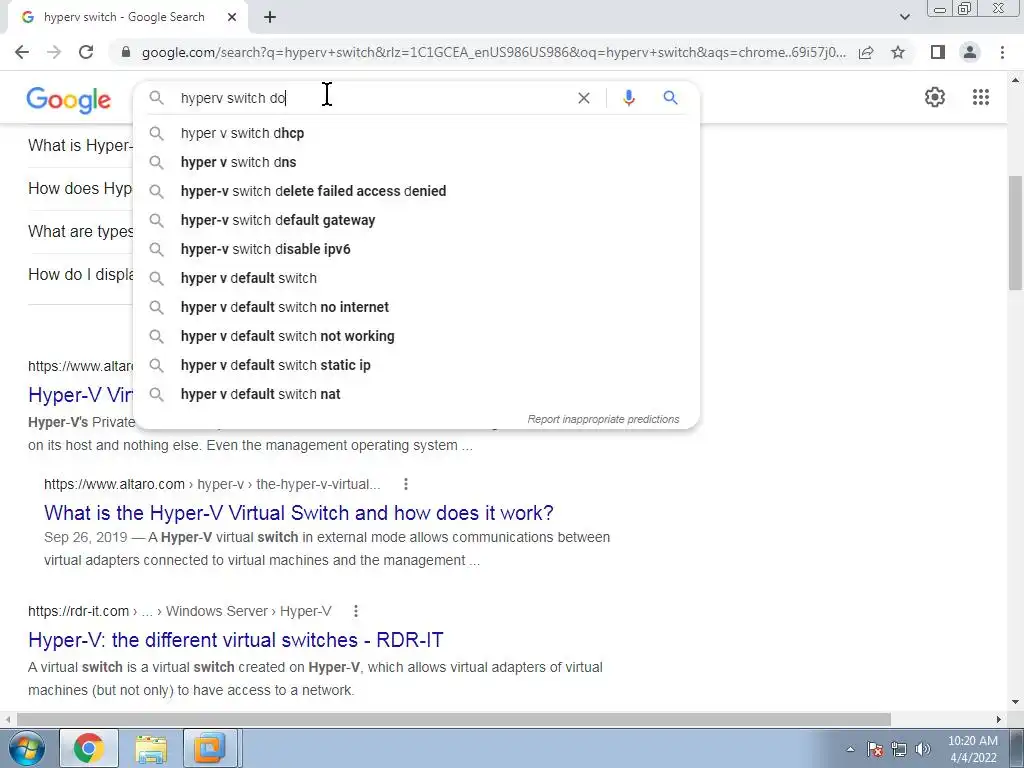Clear the search box with X icon
Screen dimensions: 1024x768
pos(584,98)
